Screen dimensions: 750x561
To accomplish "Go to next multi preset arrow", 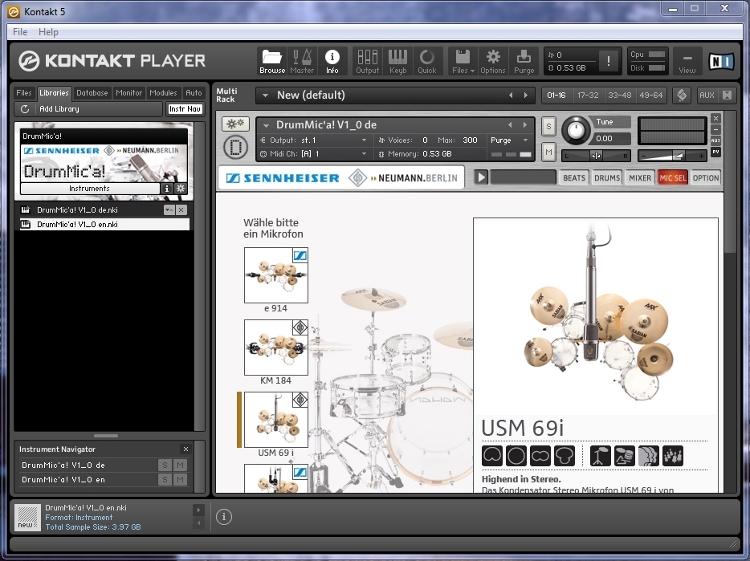I will pos(526,95).
